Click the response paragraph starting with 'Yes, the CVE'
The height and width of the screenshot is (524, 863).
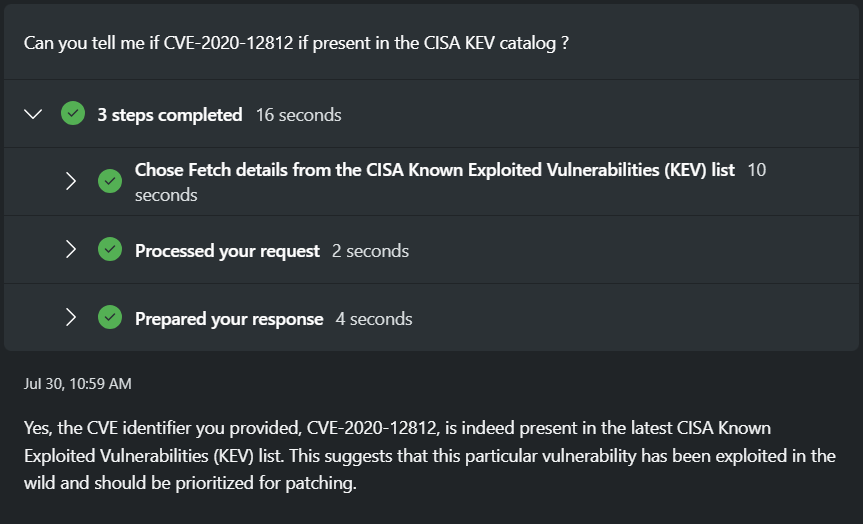click(430, 456)
